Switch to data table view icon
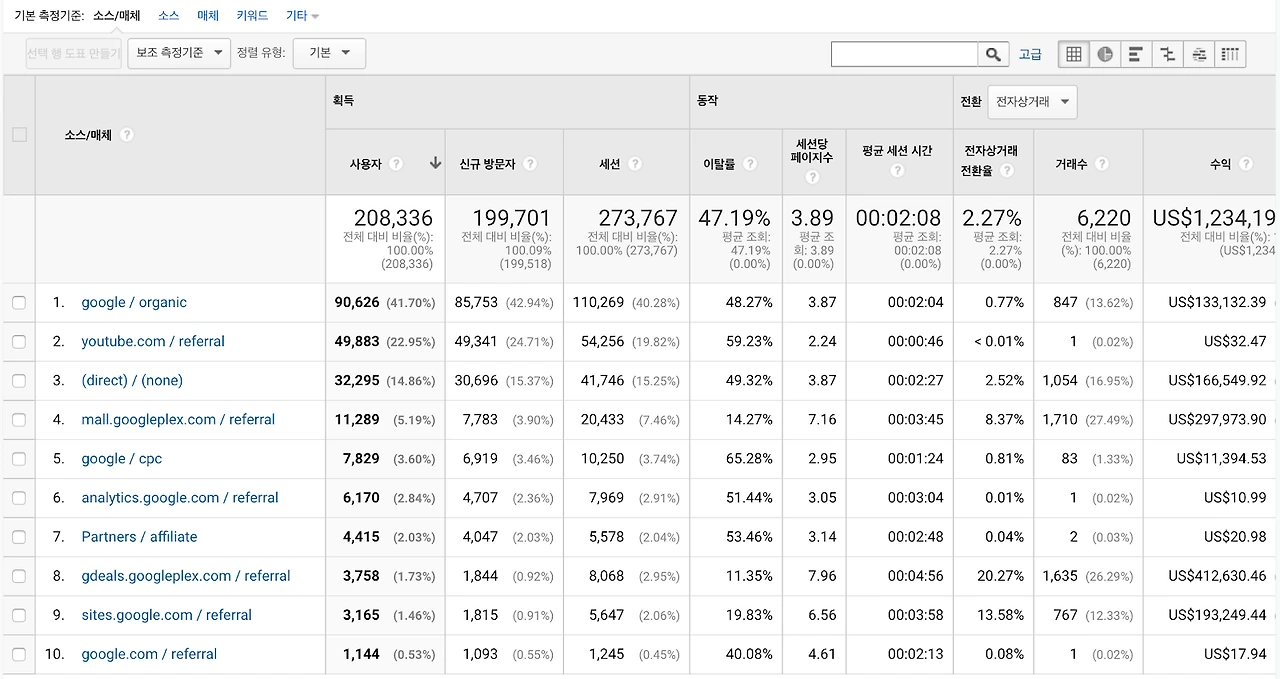The image size is (1280, 679). pos(1074,54)
